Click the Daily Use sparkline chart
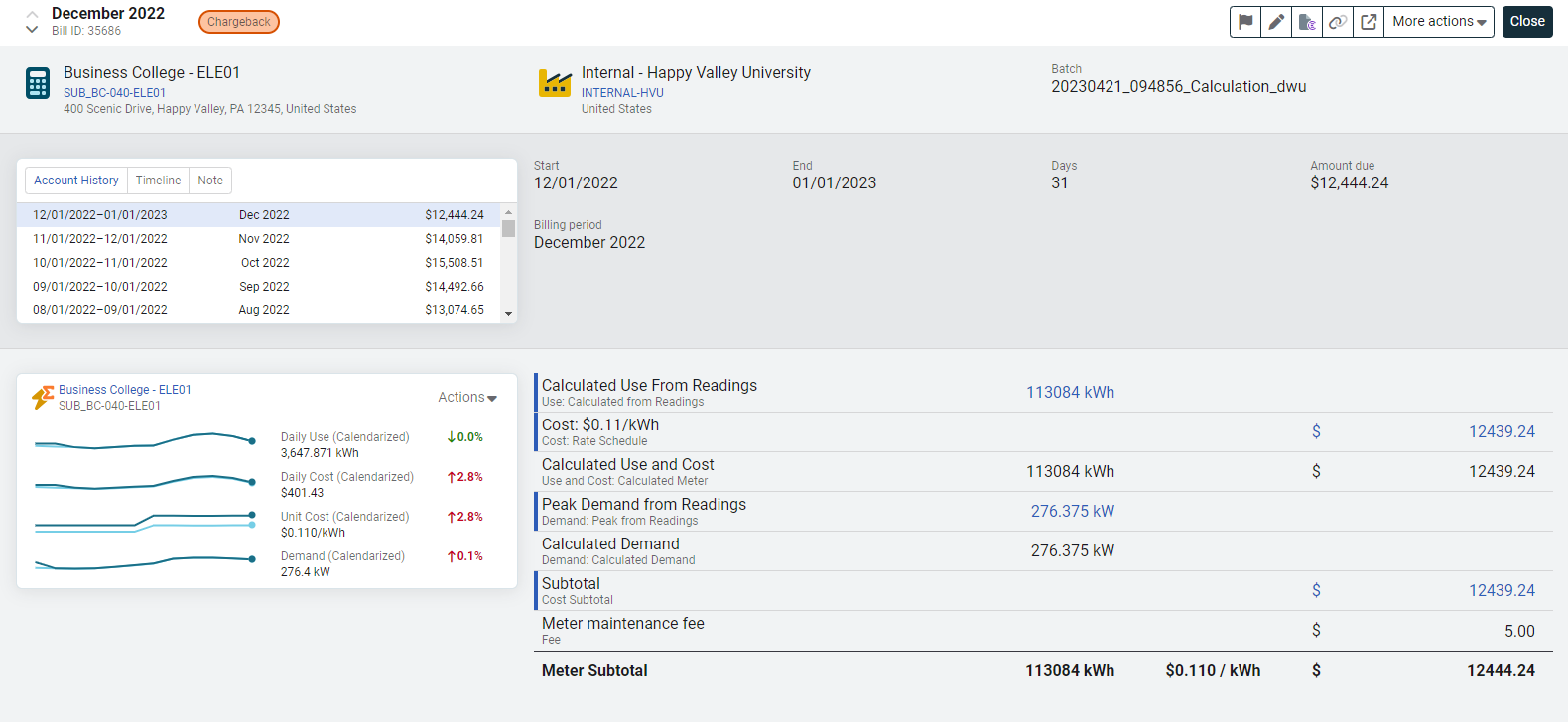 coord(145,441)
